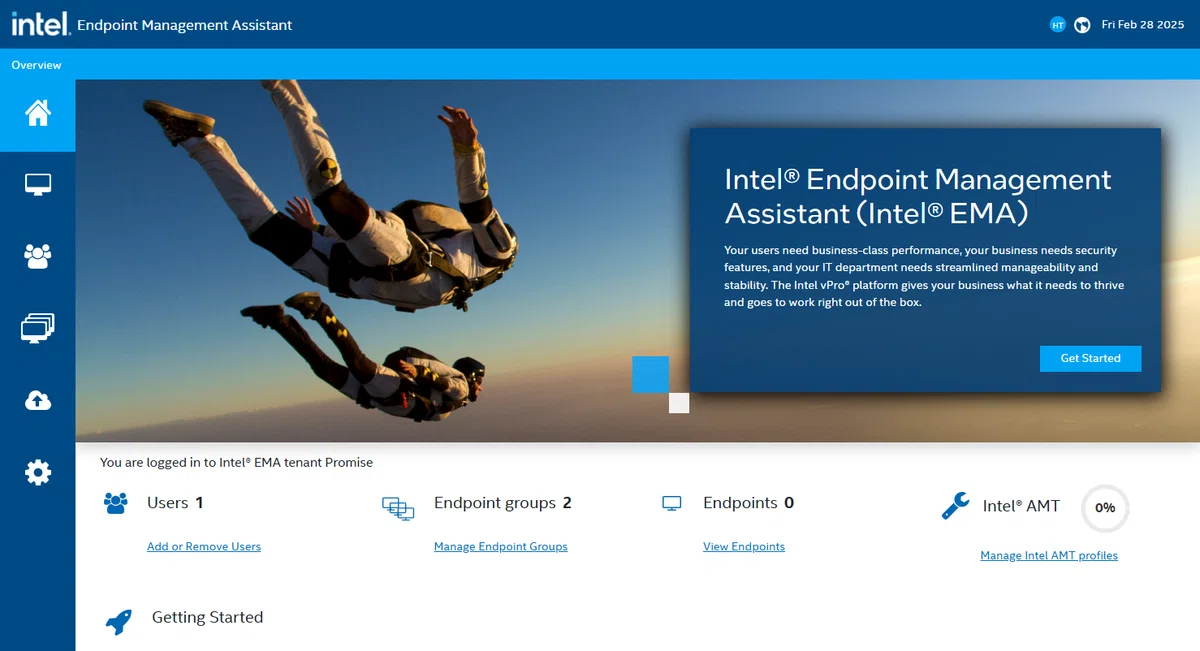The height and width of the screenshot is (651, 1200).
Task: Click the Intel AMT label text
Action: click(1021, 506)
